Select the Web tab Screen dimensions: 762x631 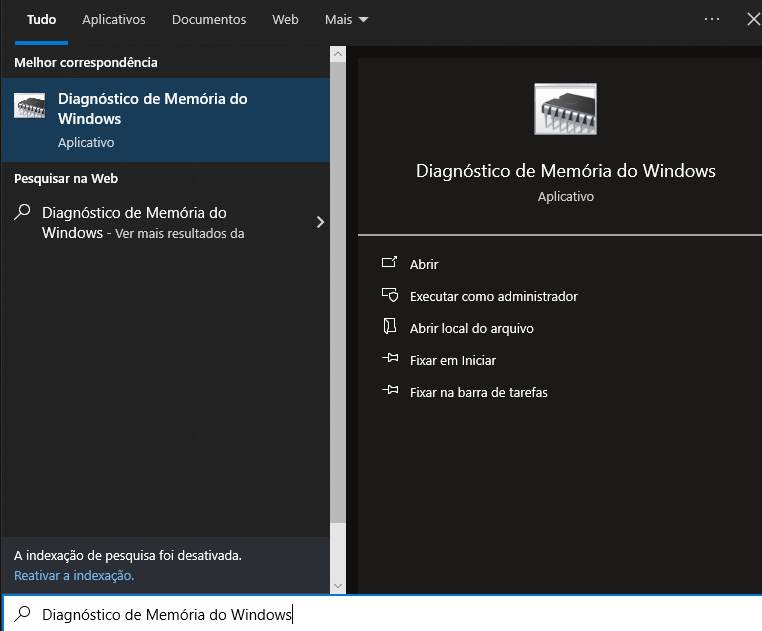tap(285, 20)
